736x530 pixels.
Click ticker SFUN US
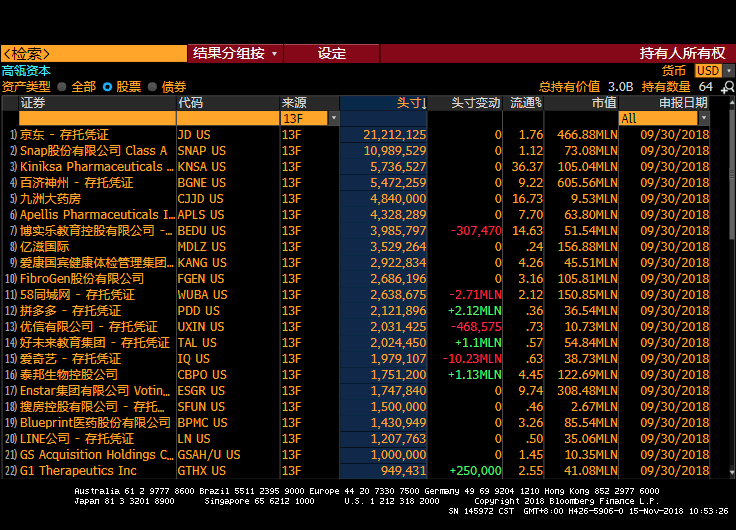[x=201, y=407]
